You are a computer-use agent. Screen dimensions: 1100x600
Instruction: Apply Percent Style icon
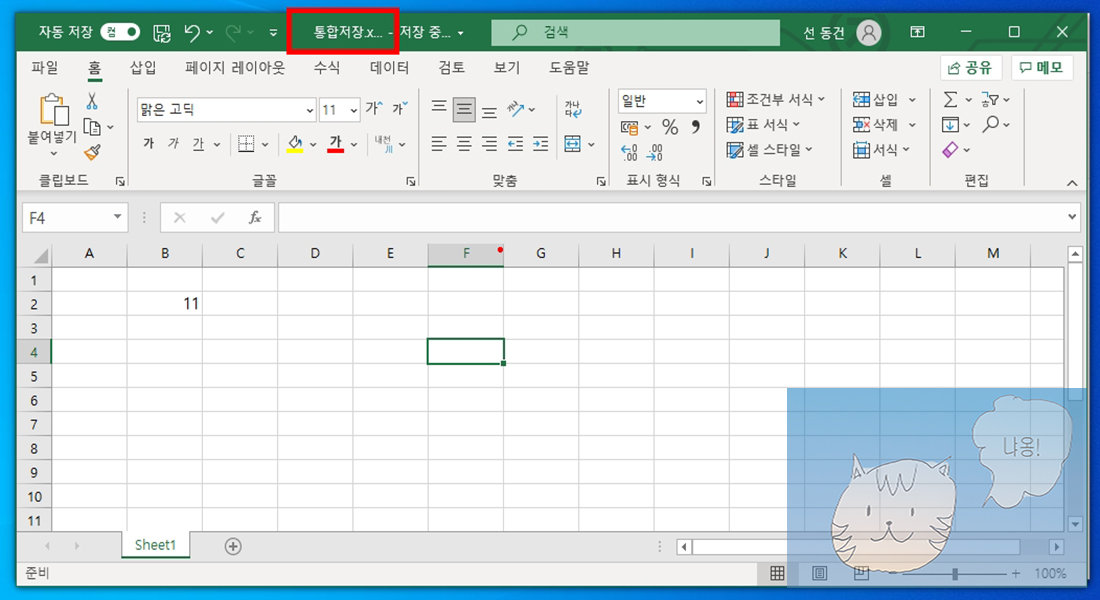[670, 127]
